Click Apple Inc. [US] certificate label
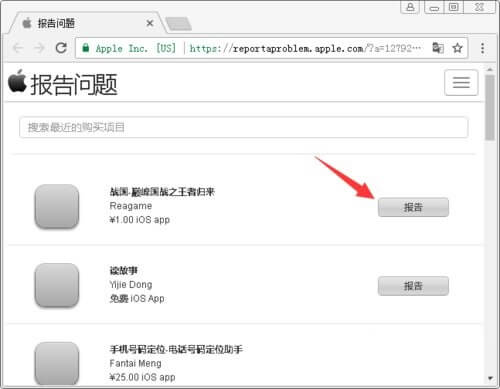 [136, 48]
